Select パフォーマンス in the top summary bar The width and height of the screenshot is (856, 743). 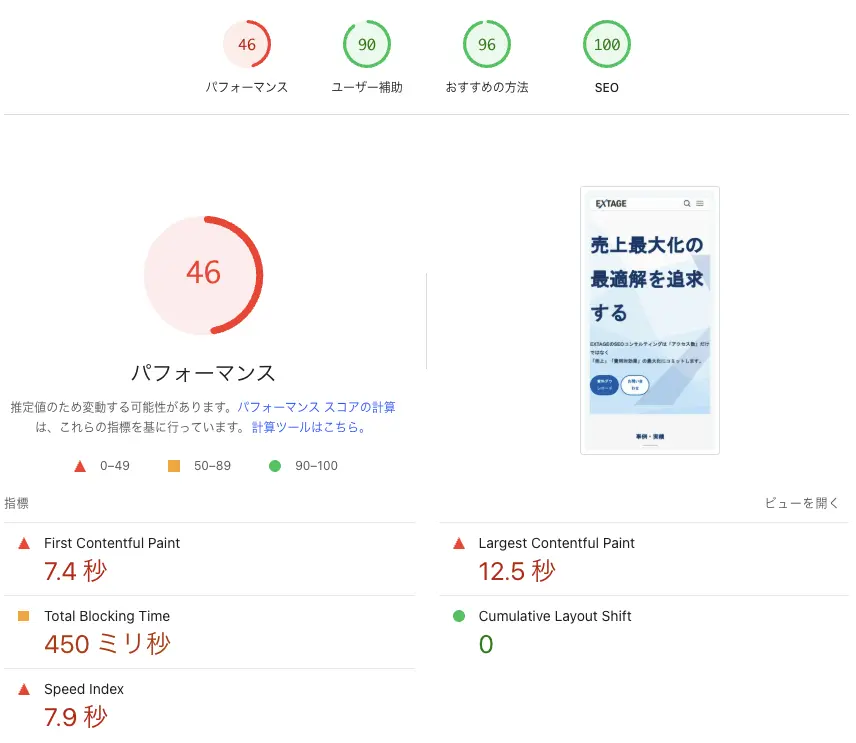247,87
